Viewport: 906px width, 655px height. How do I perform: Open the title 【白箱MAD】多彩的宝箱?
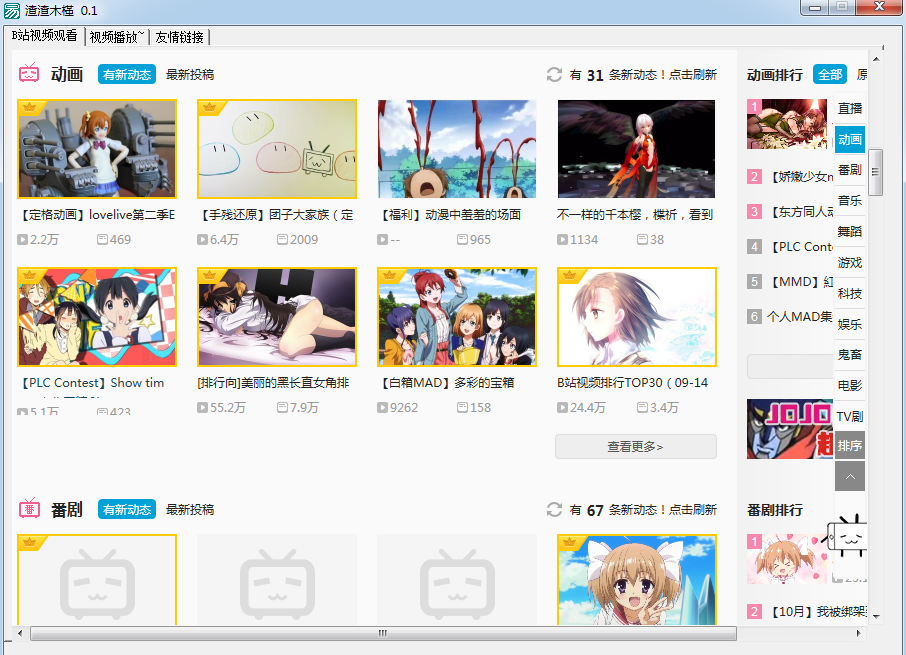point(446,382)
